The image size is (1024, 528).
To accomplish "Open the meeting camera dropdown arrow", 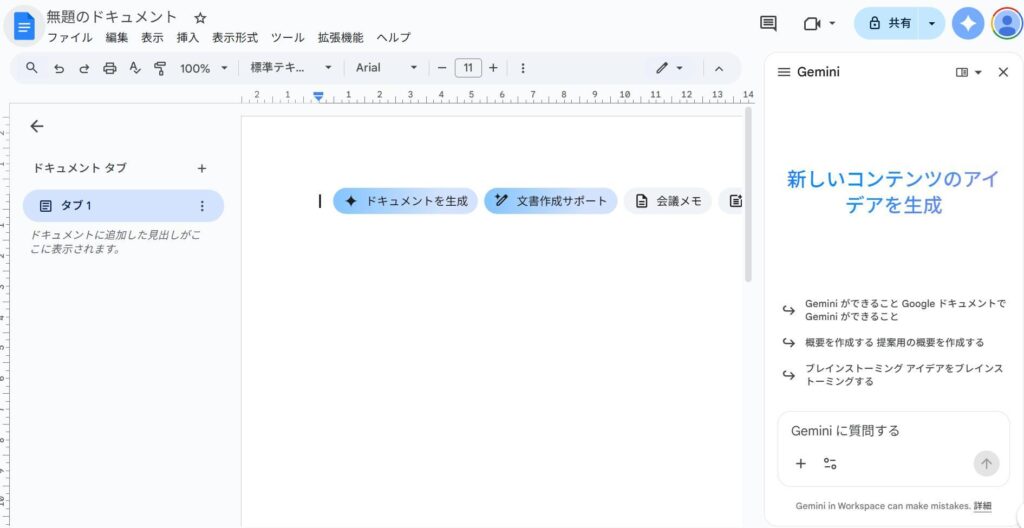I will [x=832, y=24].
